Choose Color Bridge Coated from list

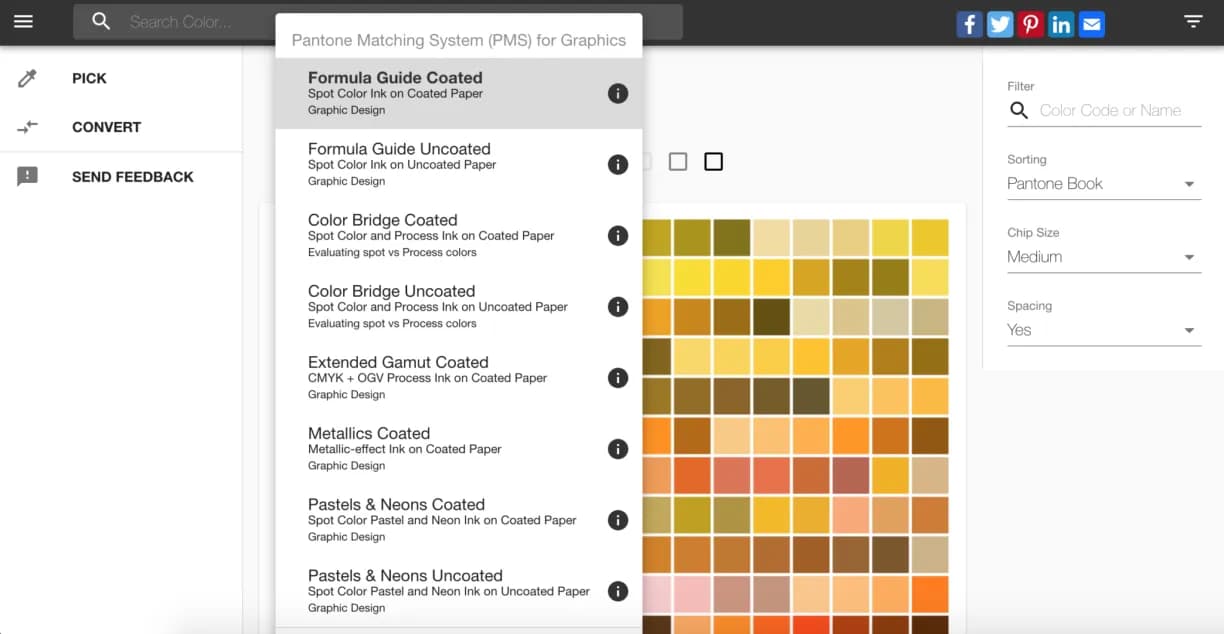point(459,235)
